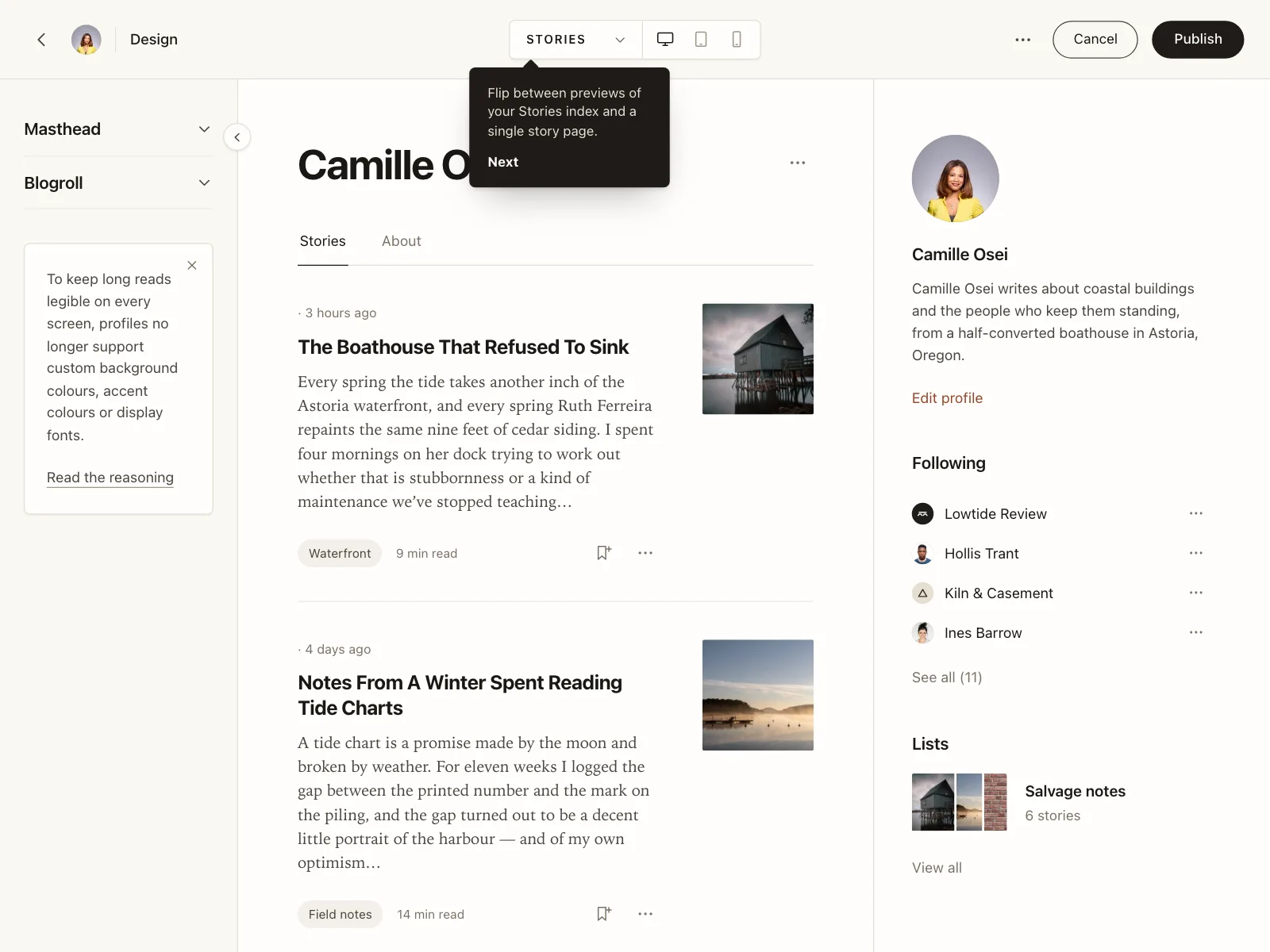Click Ines Barrow name
The image size is (1270, 952).
pyautogui.click(x=983, y=633)
